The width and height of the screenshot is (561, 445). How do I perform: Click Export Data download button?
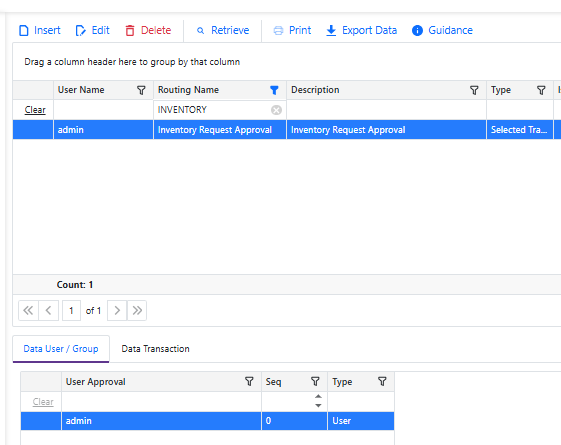coord(361,30)
